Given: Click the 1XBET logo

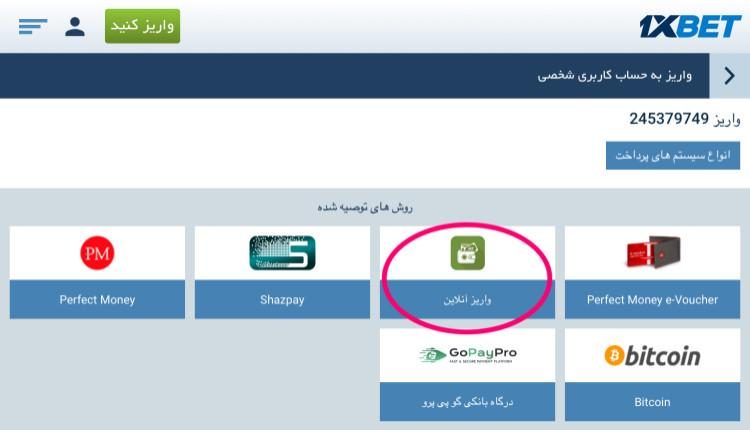Looking at the screenshot, I should [x=690, y=26].
